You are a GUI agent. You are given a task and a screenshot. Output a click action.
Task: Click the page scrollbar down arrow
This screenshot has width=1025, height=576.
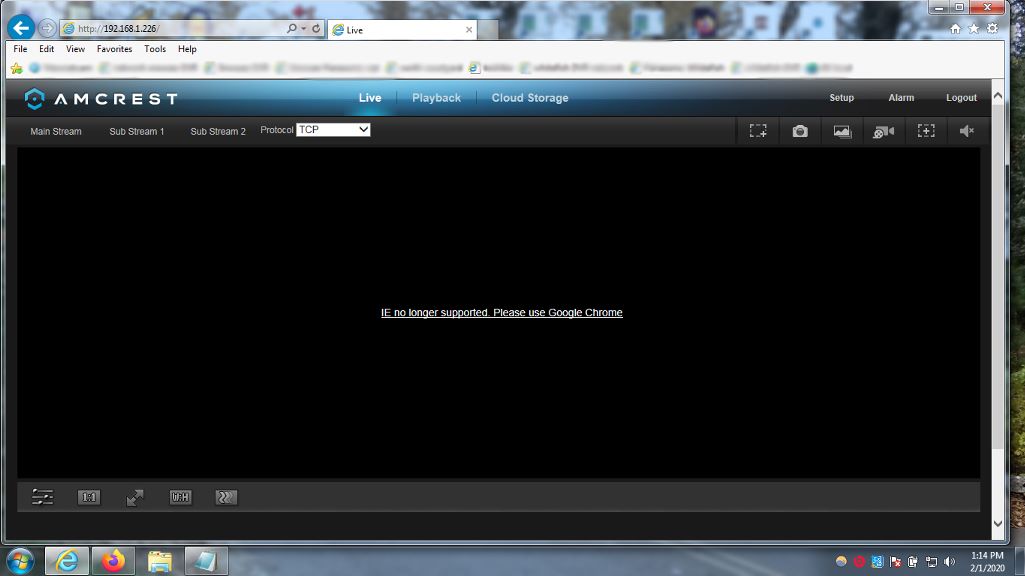click(x=998, y=523)
